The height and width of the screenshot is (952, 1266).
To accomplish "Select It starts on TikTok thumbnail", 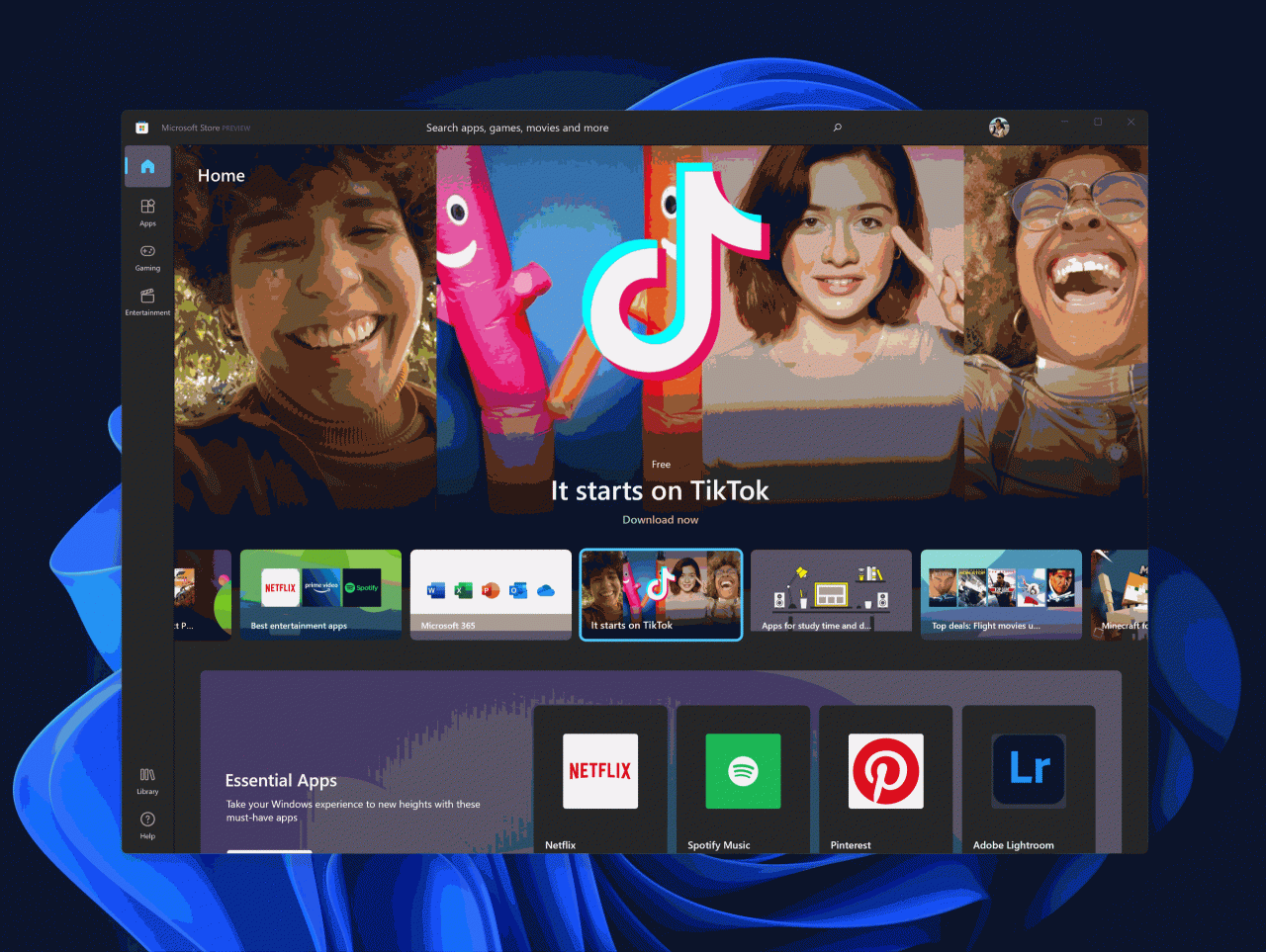I will click(661, 594).
